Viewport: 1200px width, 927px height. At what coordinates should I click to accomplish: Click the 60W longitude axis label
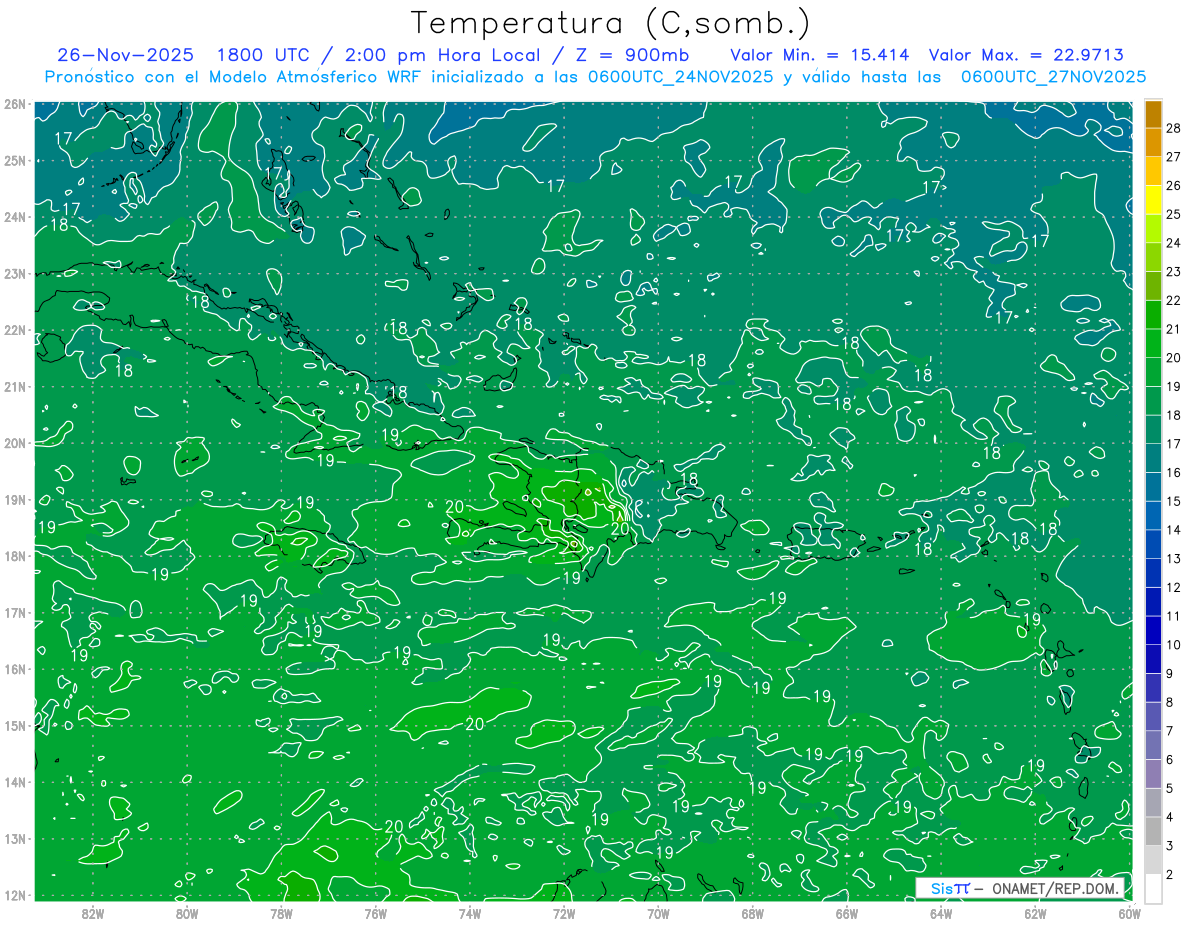[1128, 912]
